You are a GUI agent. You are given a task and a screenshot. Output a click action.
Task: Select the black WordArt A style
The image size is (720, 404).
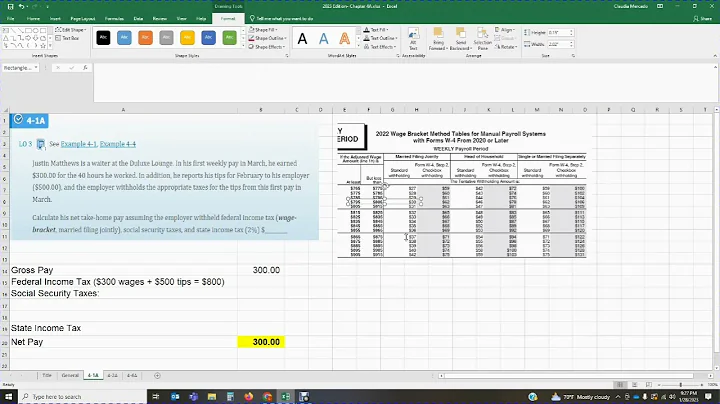pyautogui.click(x=302, y=39)
